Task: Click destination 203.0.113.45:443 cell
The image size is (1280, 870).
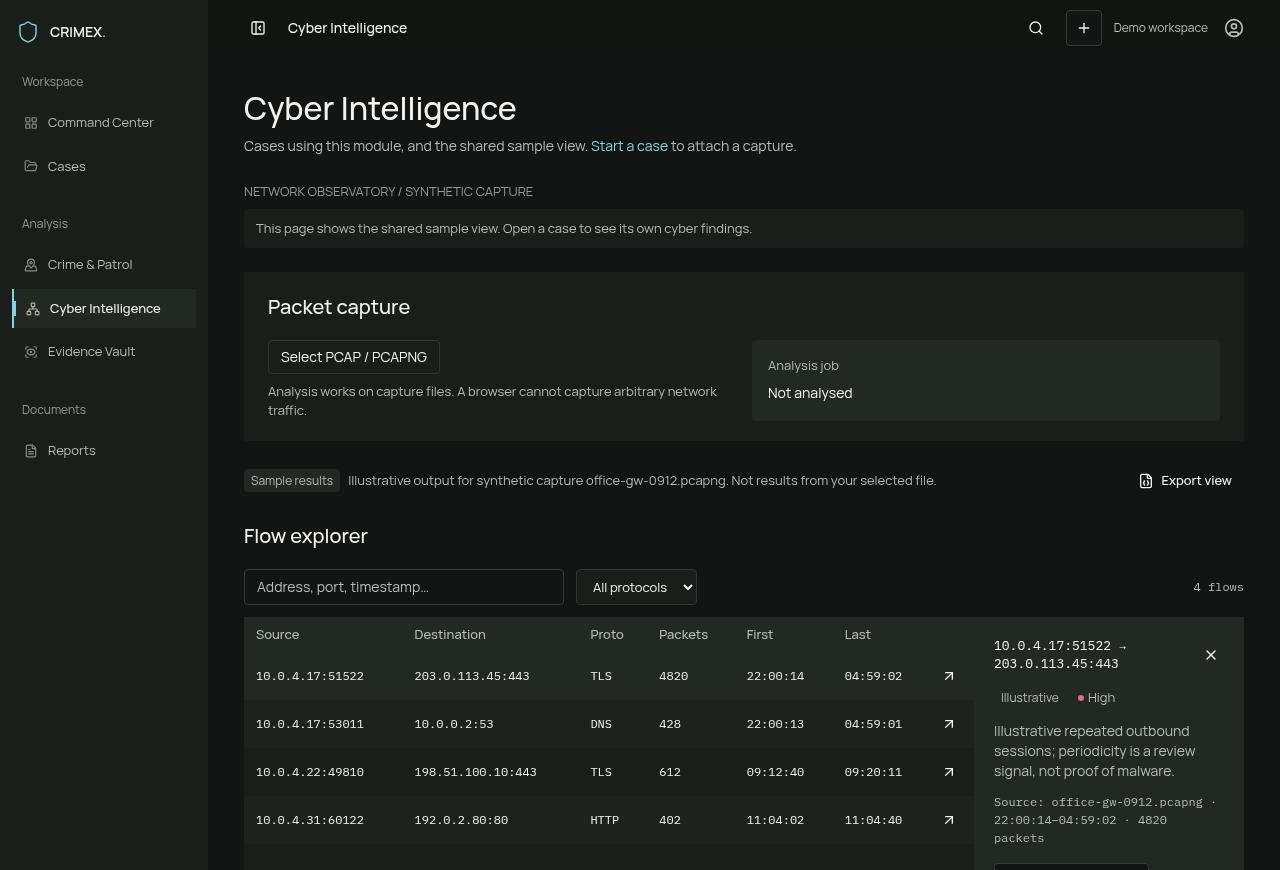Action: [x=472, y=676]
